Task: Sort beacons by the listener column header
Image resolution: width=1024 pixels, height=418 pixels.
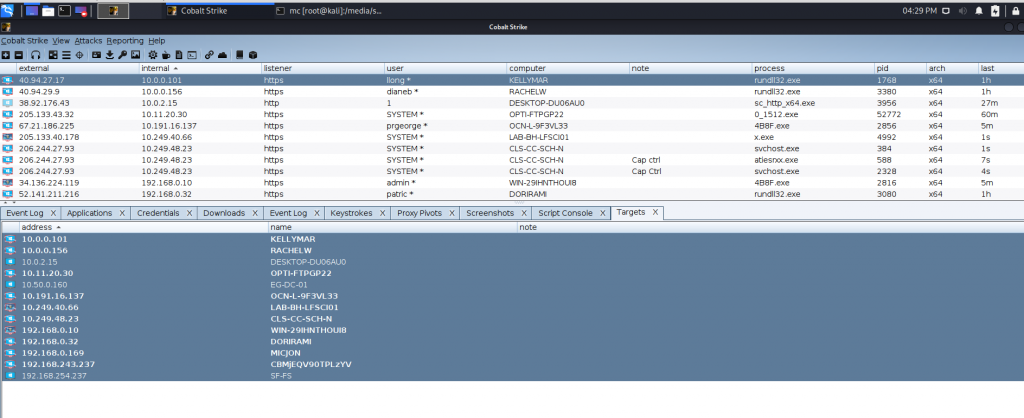Action: point(323,68)
